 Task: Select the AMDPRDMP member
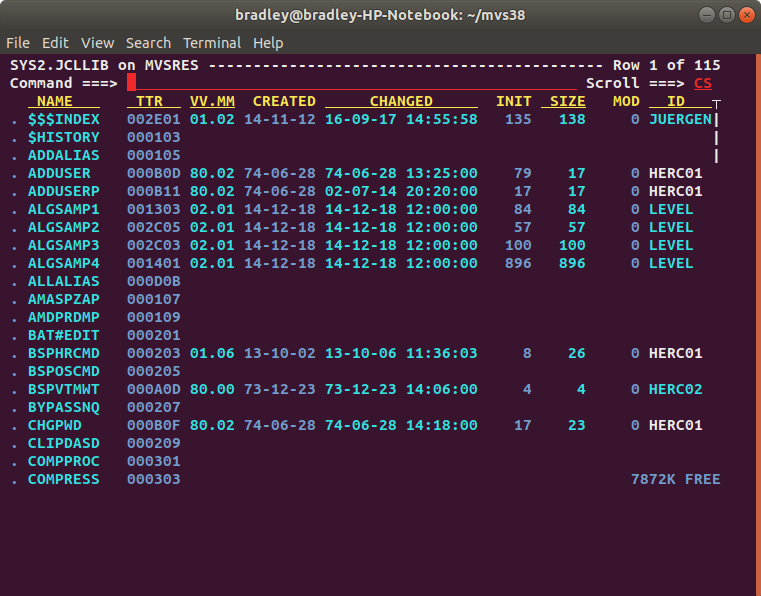(64, 317)
